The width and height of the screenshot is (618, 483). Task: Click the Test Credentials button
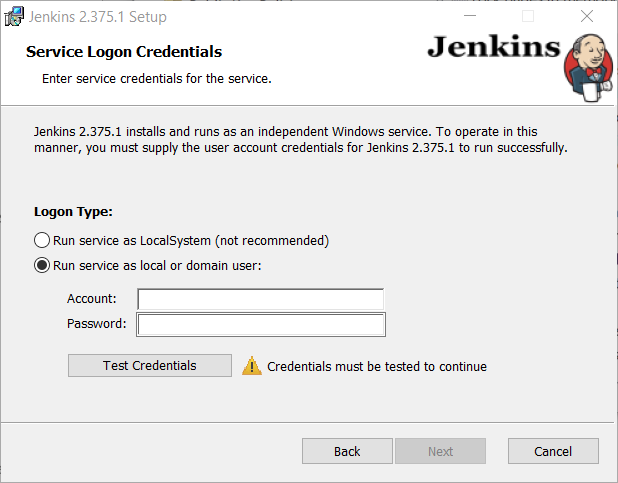(x=150, y=366)
